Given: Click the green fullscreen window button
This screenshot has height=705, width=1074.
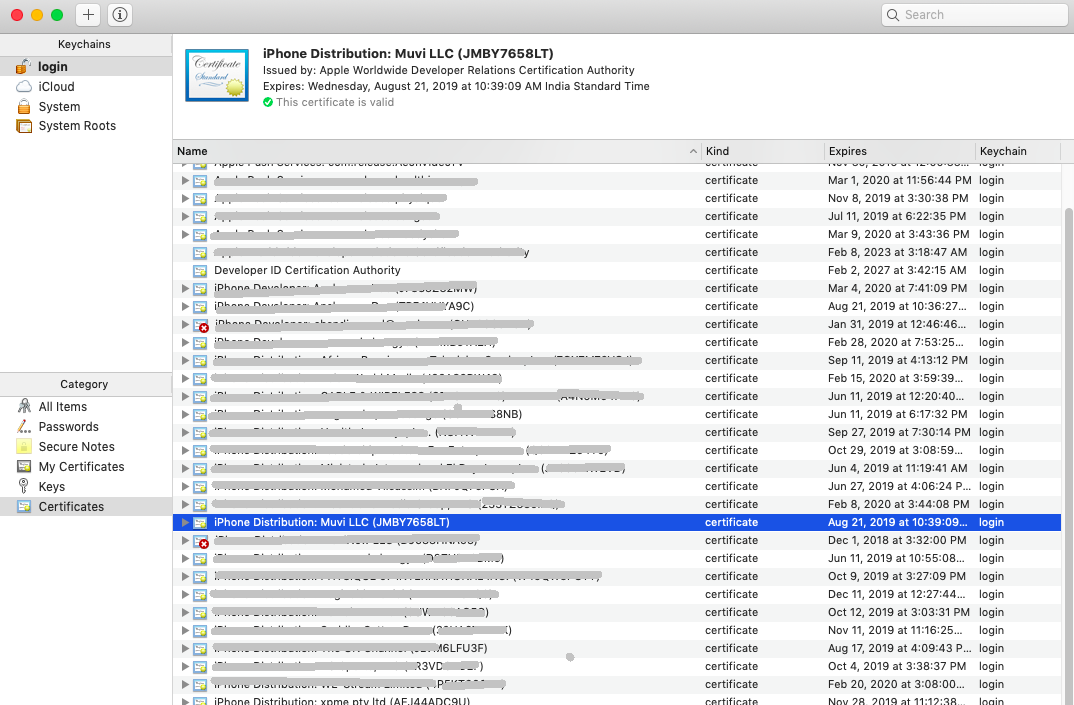Looking at the screenshot, I should pos(58,14).
